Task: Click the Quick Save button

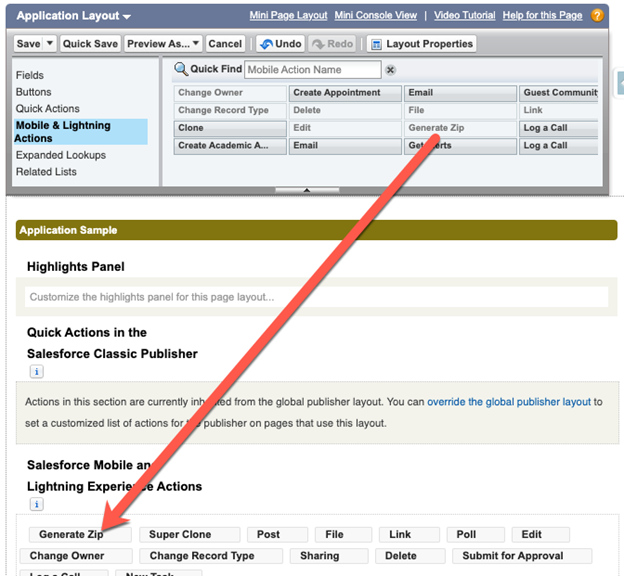Action: 90,44
